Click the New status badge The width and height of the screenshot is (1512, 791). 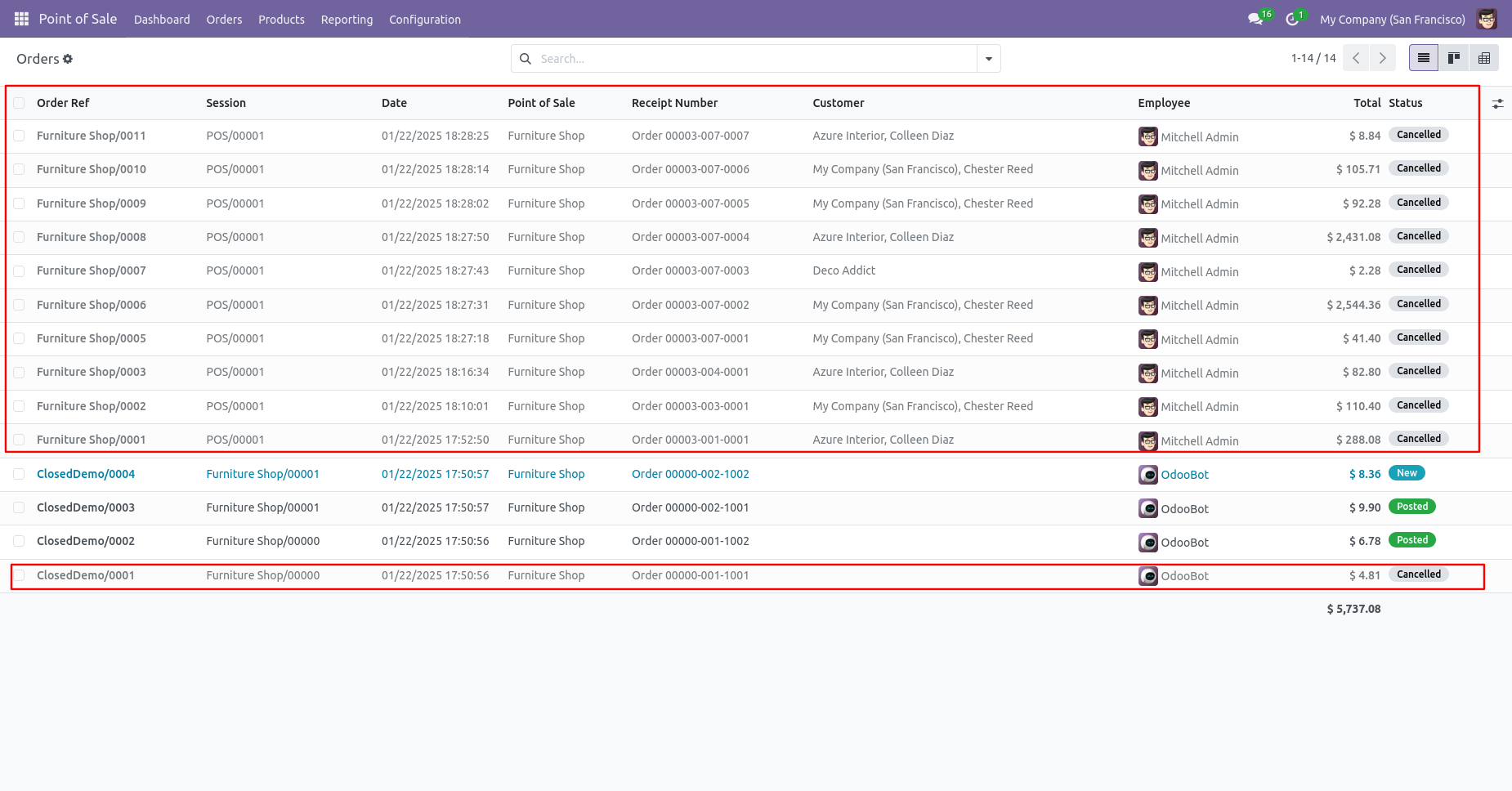(1407, 473)
